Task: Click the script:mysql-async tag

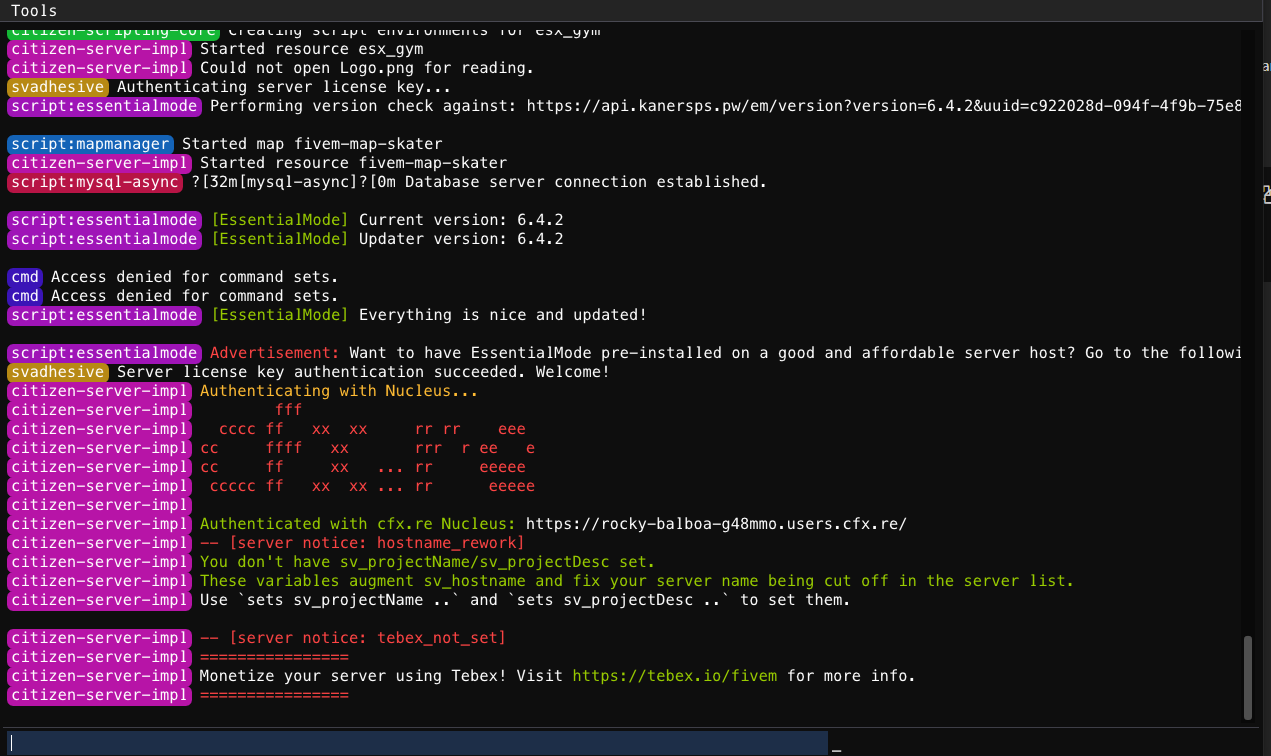Action: click(x=95, y=182)
